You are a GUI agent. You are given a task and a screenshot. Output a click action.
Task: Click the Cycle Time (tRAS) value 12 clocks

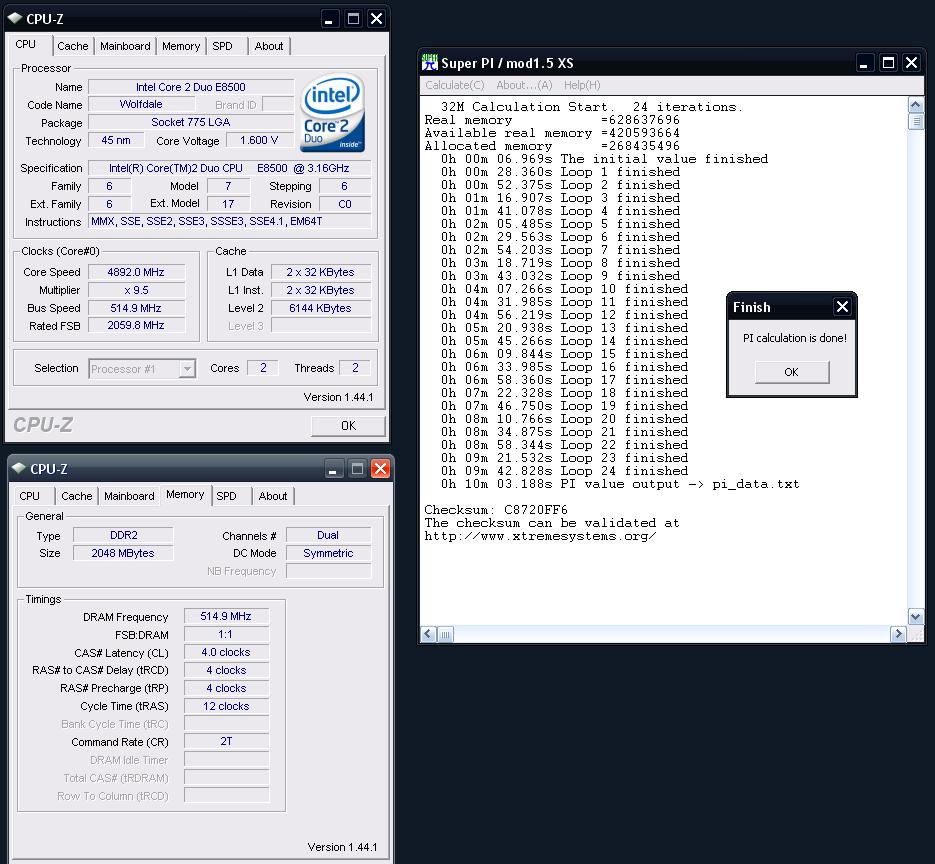point(226,706)
